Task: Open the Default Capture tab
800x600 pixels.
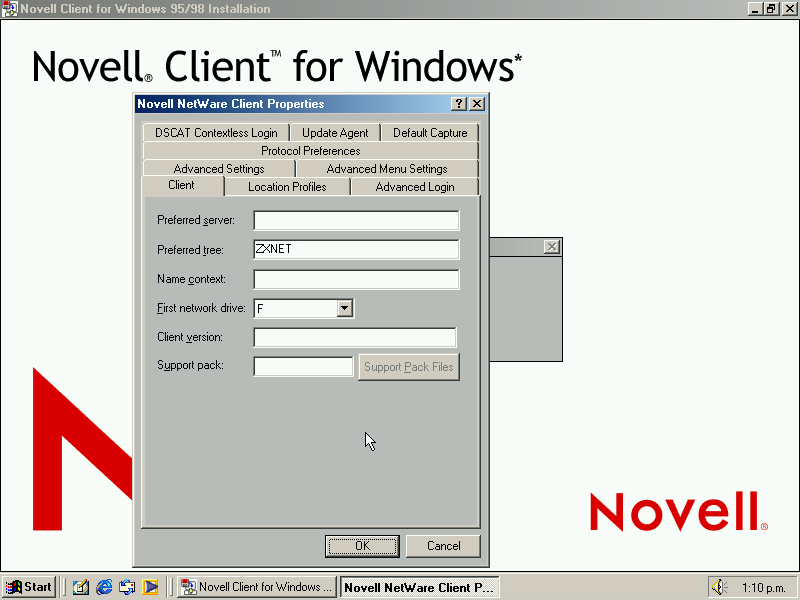Action: tap(430, 133)
